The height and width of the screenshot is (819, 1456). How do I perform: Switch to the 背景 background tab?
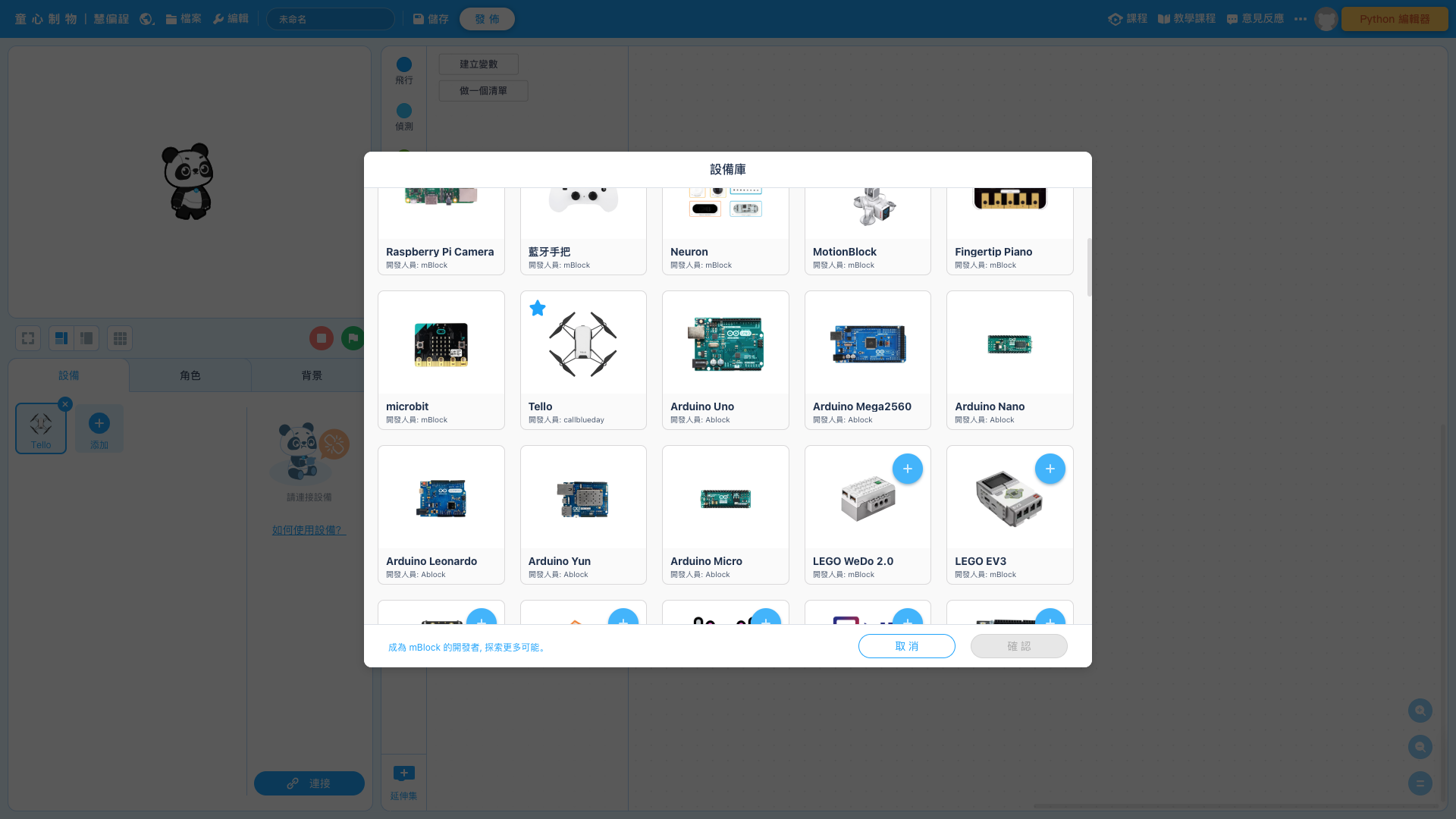(312, 375)
